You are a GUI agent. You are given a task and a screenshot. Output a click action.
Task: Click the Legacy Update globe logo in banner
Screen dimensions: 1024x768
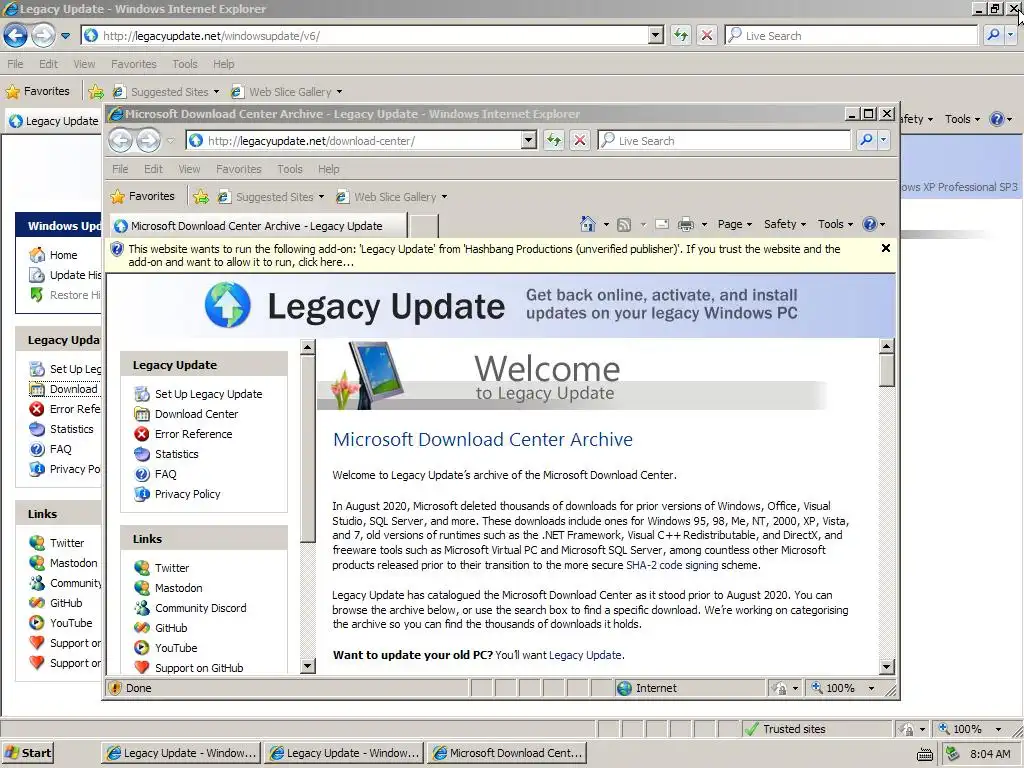click(x=227, y=305)
